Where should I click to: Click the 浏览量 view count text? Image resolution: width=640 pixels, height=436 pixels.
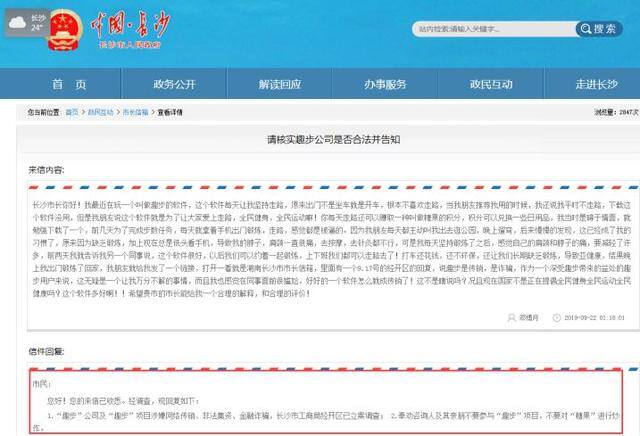pos(616,112)
